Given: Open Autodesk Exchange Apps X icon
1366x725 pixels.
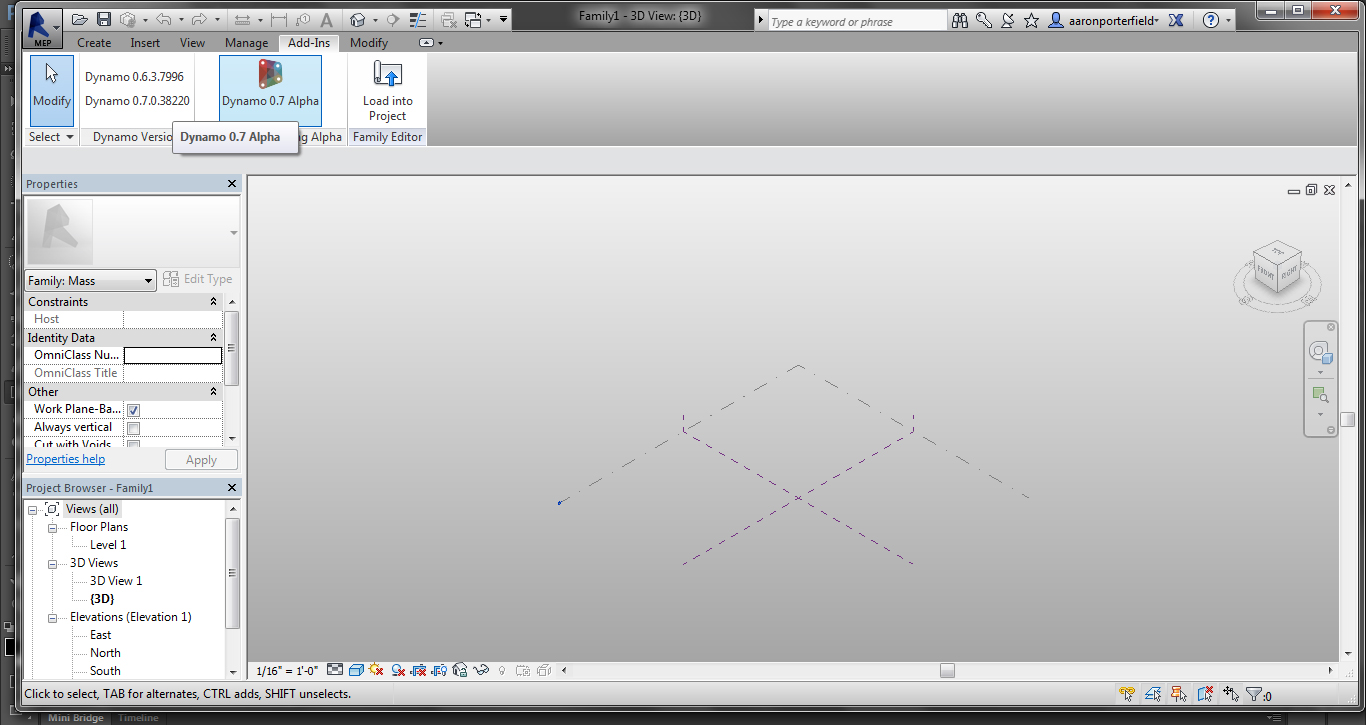Looking at the screenshot, I should click(1176, 20).
